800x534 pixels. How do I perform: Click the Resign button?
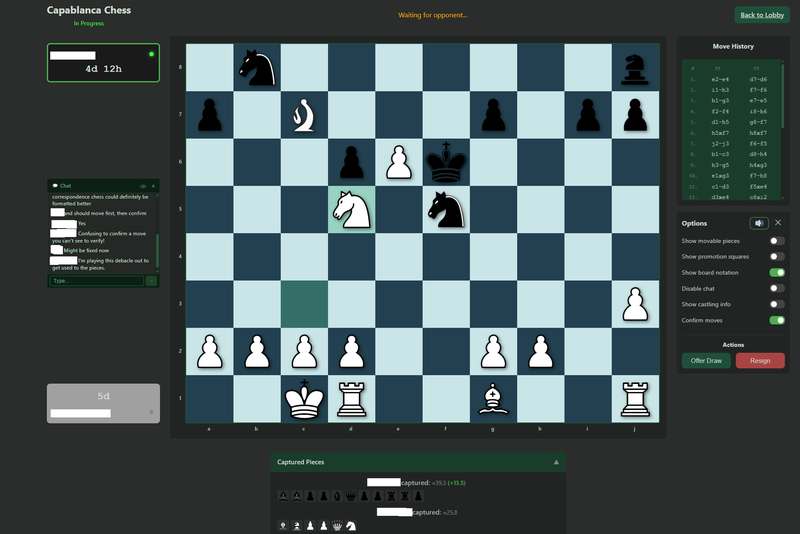click(x=760, y=361)
